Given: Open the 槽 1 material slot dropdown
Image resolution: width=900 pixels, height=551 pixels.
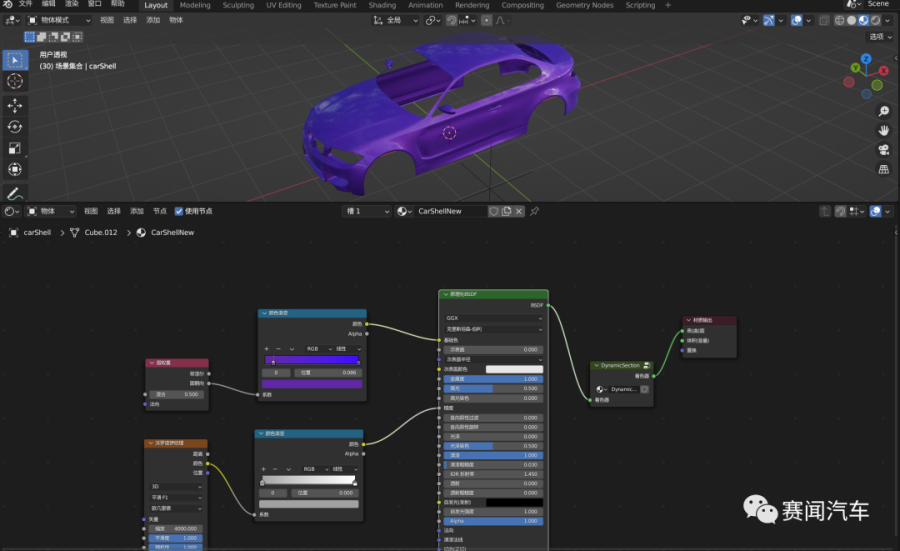Looking at the screenshot, I should click(x=366, y=211).
